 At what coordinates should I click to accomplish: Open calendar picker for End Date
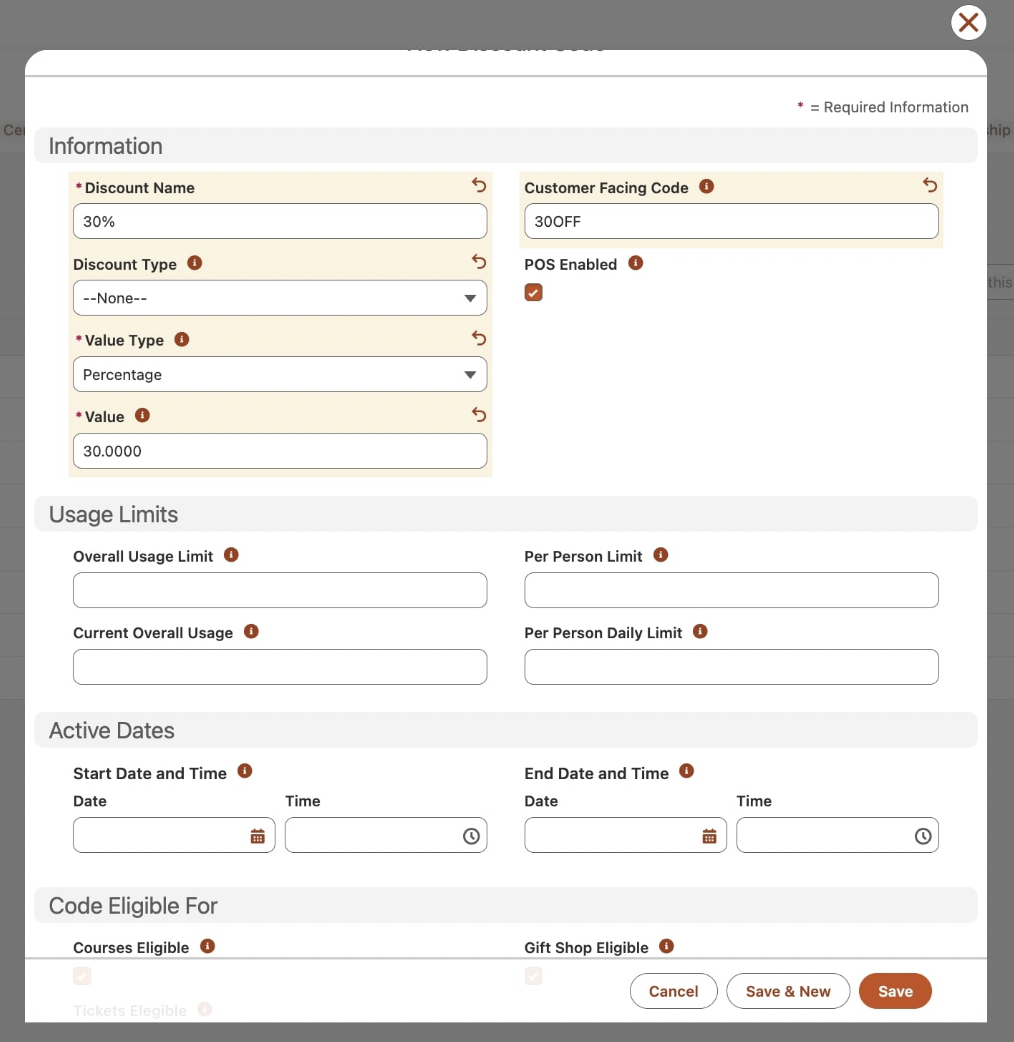709,836
